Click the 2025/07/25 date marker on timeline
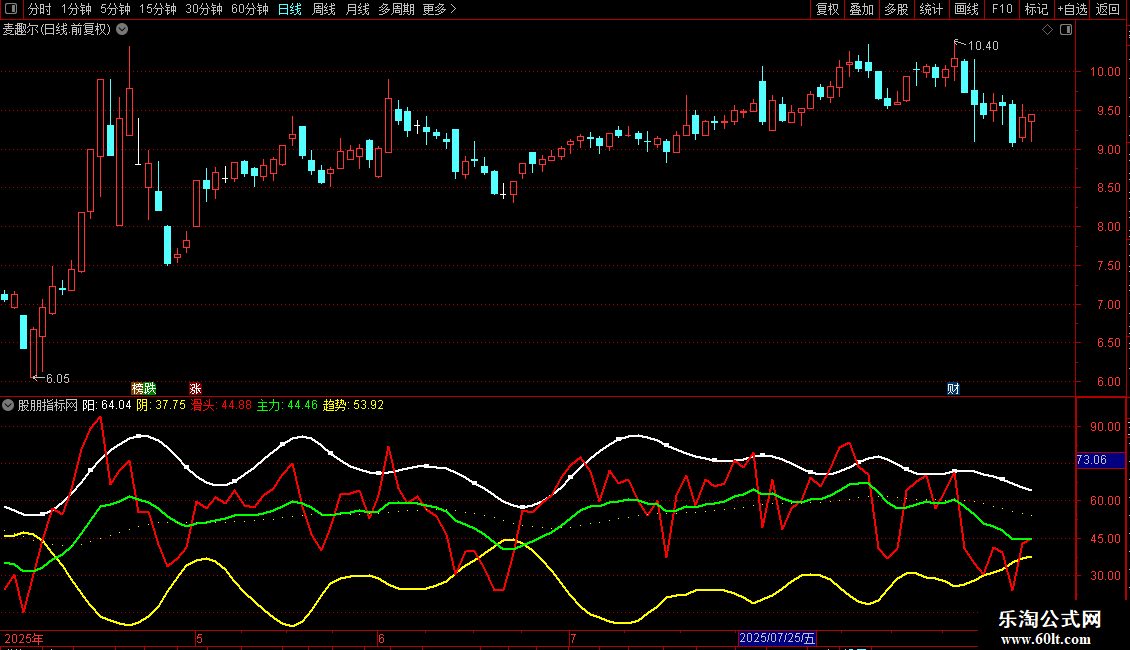The height and width of the screenshot is (650, 1130). coord(777,638)
